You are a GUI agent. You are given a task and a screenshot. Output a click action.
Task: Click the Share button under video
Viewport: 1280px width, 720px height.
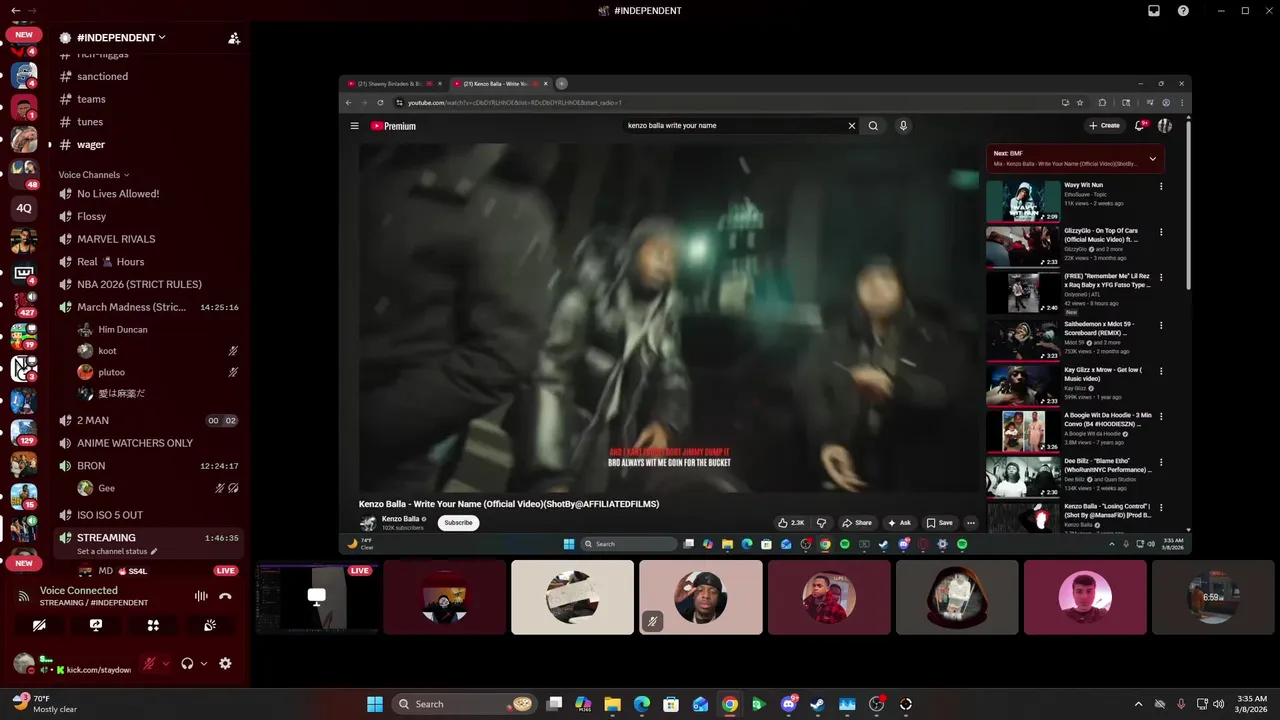(857, 522)
